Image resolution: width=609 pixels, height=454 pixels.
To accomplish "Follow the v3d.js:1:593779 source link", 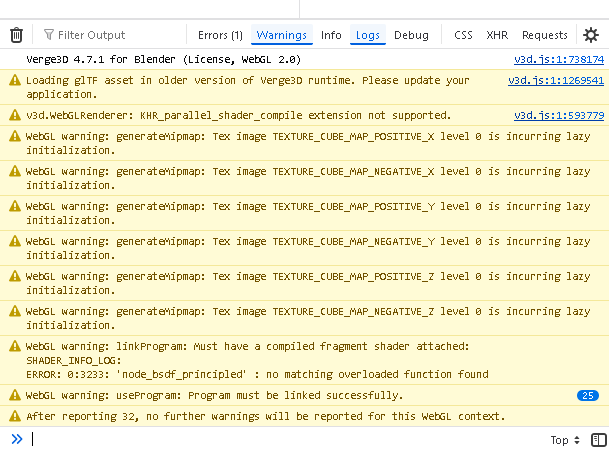I will [558, 116].
